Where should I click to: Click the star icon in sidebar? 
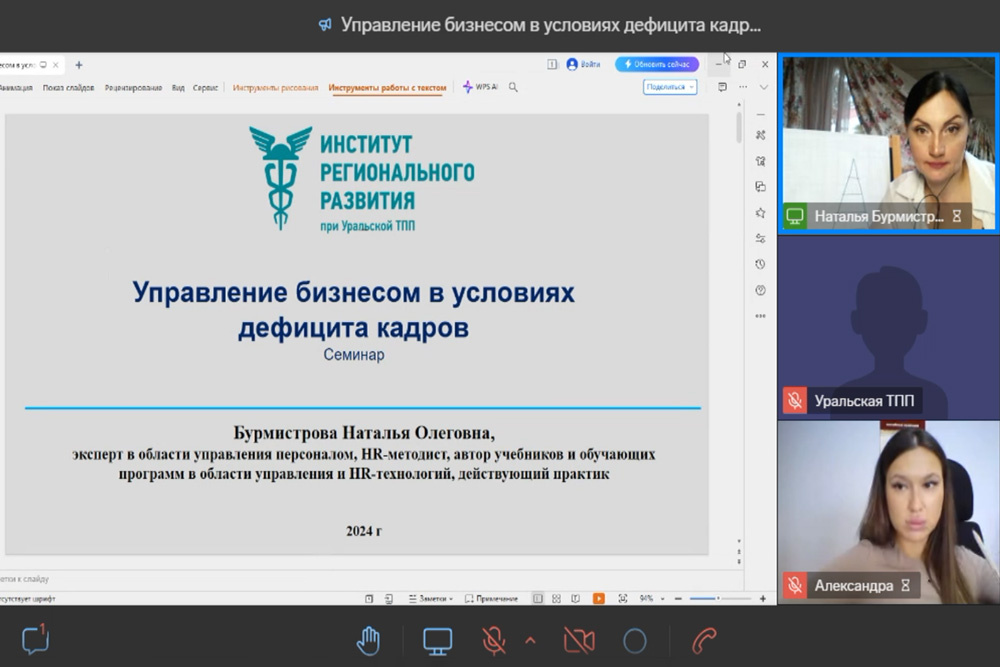point(760,213)
